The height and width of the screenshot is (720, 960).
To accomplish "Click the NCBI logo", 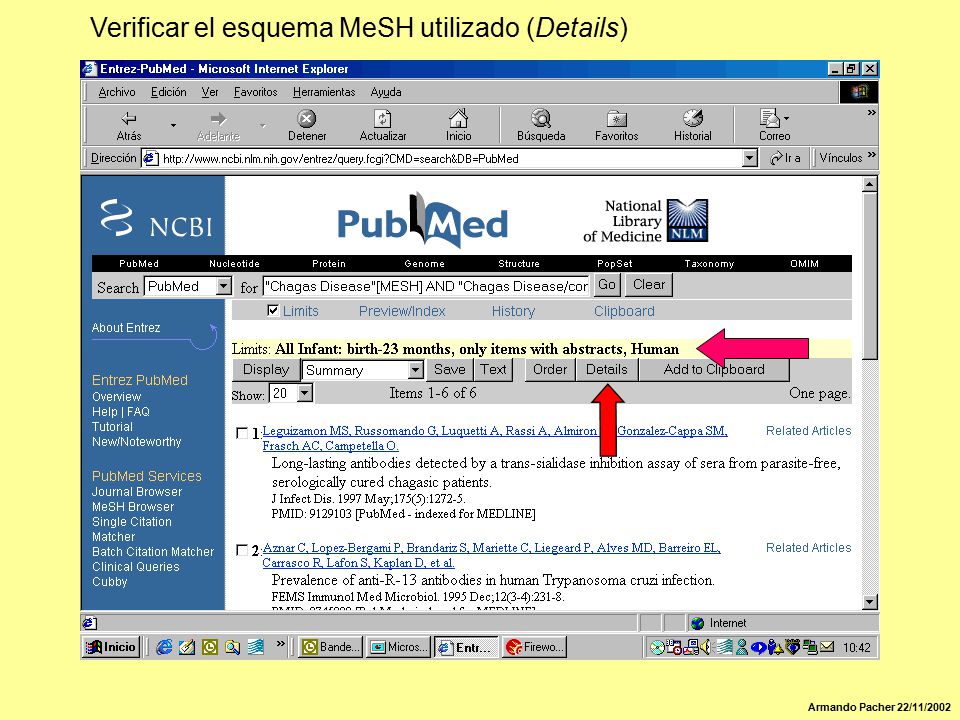I will (157, 219).
